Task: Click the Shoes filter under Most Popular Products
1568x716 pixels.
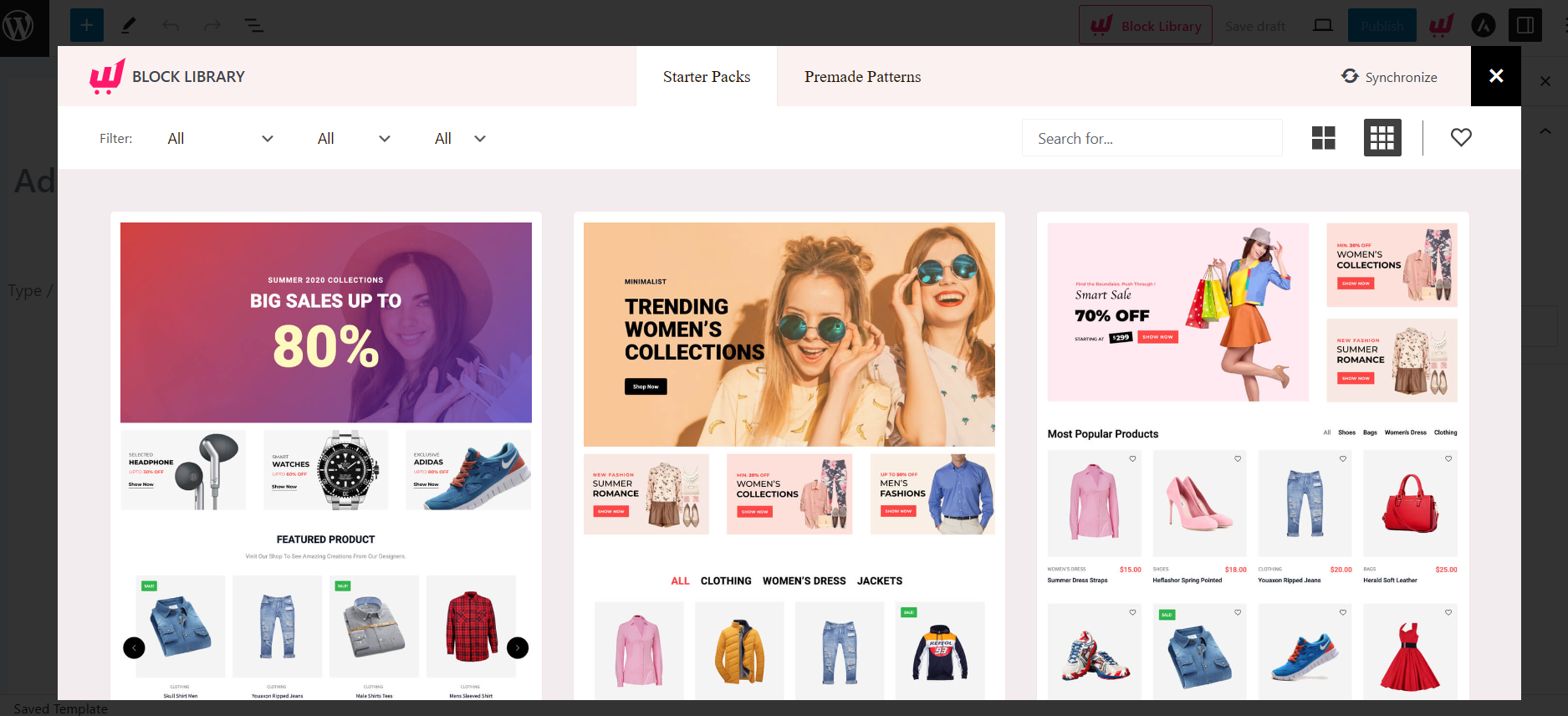Action: pos(1346,432)
